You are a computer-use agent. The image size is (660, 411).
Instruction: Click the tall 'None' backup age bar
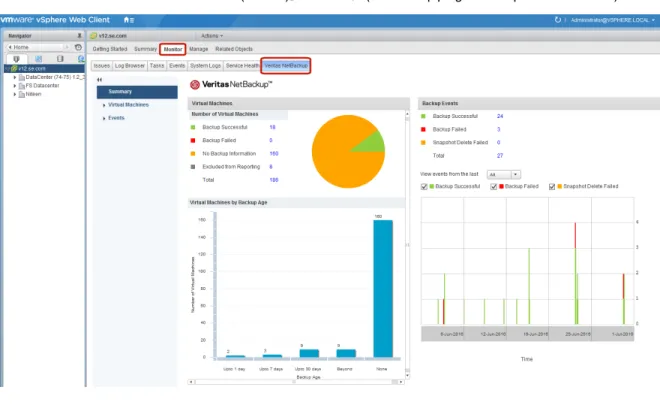383,288
